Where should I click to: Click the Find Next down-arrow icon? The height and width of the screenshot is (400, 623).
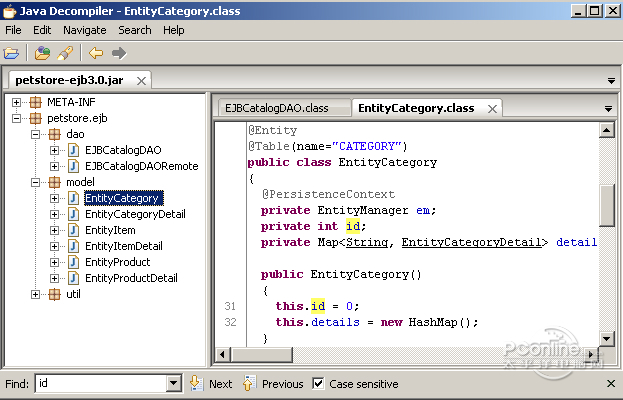196,383
